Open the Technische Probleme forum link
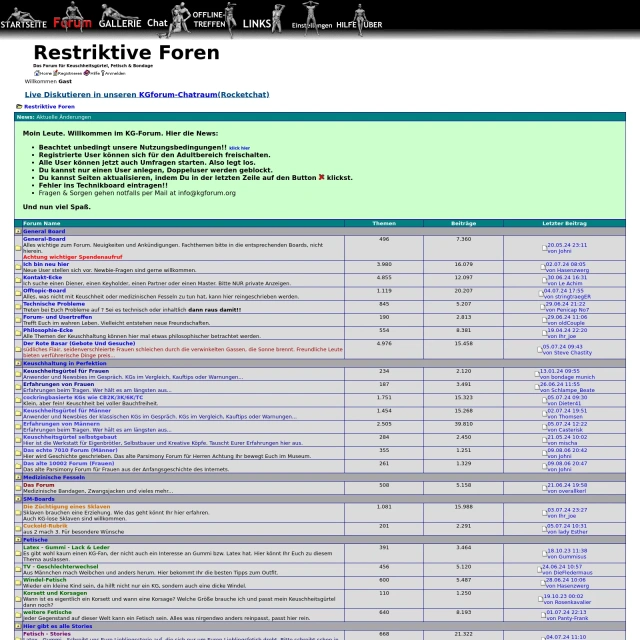Viewport: 640px width, 640px height. coord(54,304)
